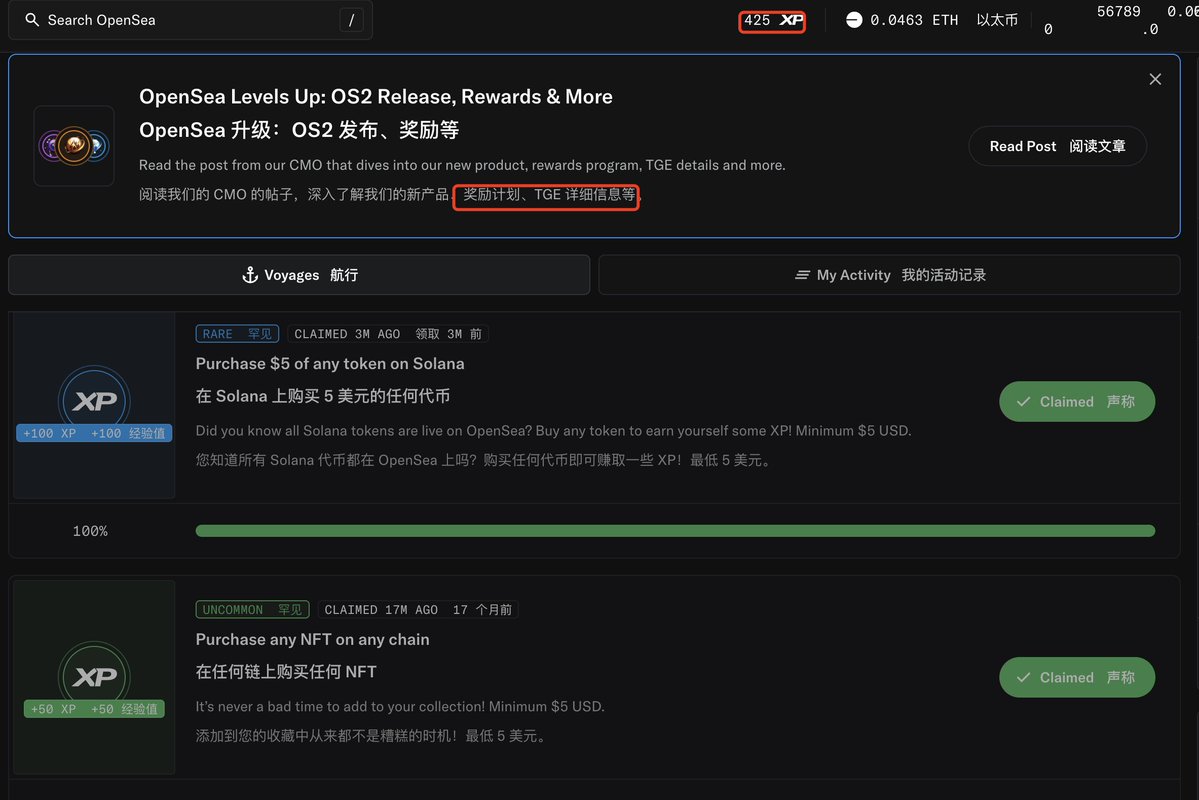Click the Solana voyage description text
Screen dimensions: 1199x800
pos(554,431)
